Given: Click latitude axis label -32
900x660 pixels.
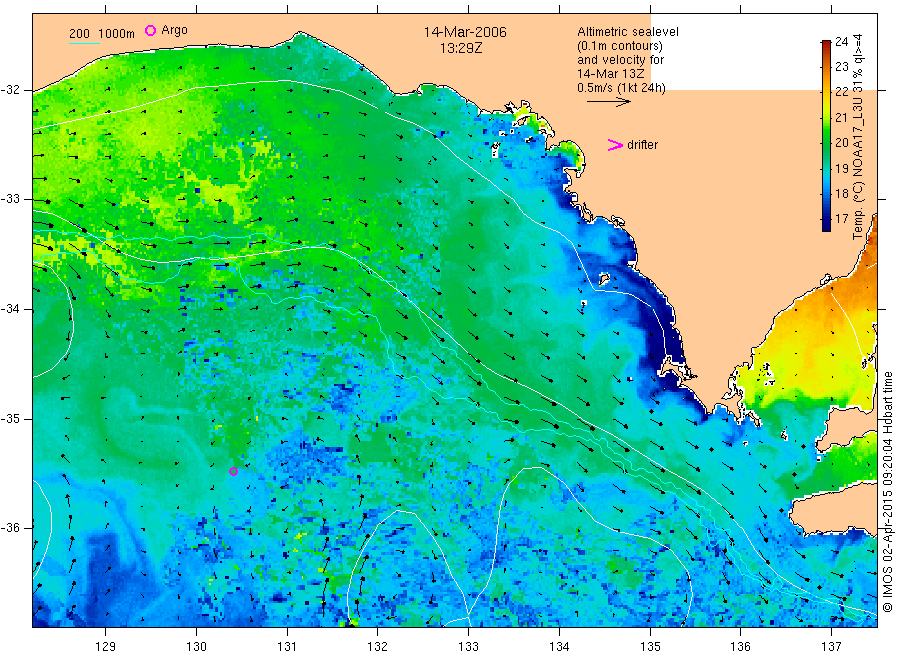Looking at the screenshot, I should (10, 90).
